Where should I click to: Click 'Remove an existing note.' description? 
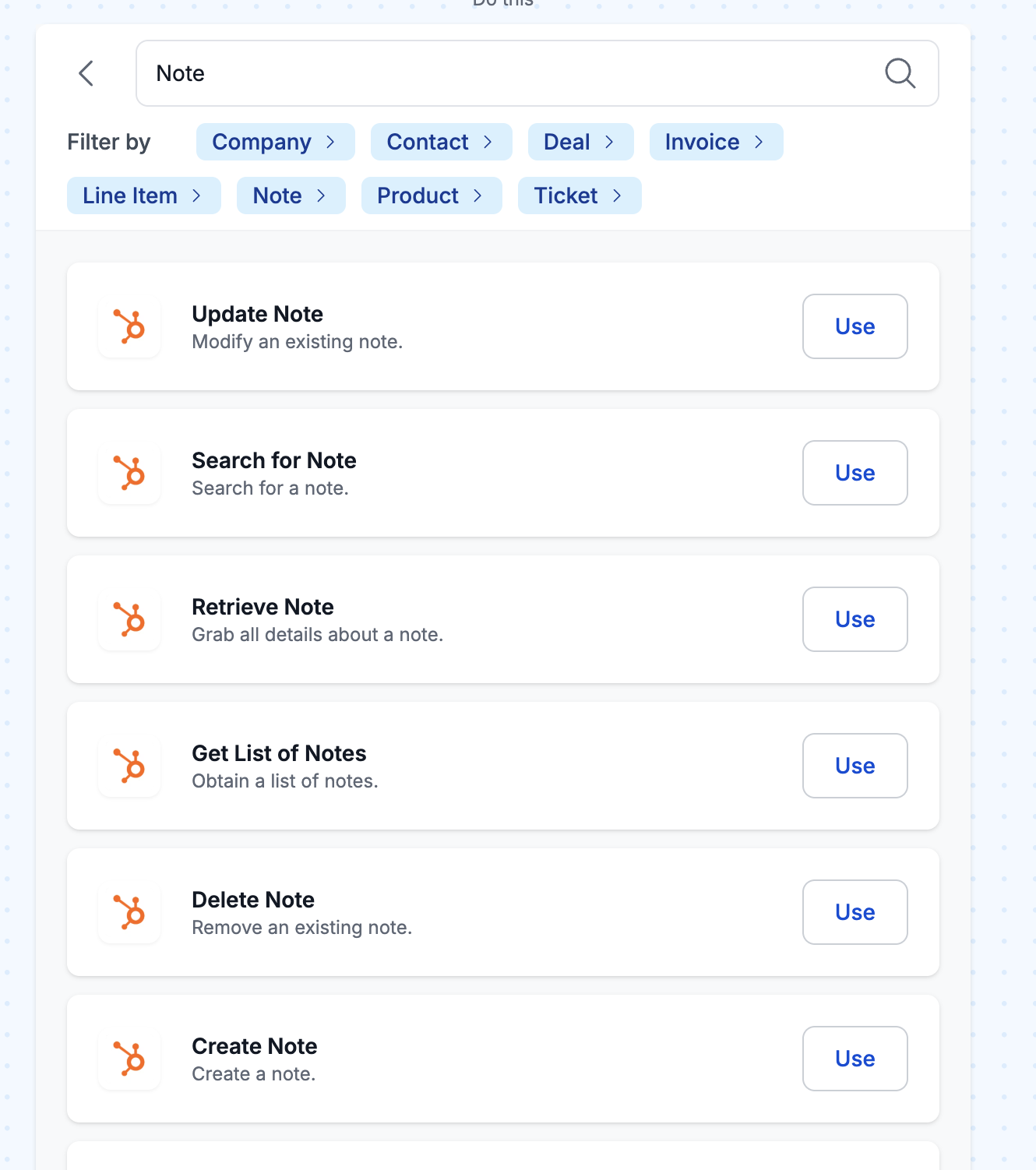tap(302, 928)
